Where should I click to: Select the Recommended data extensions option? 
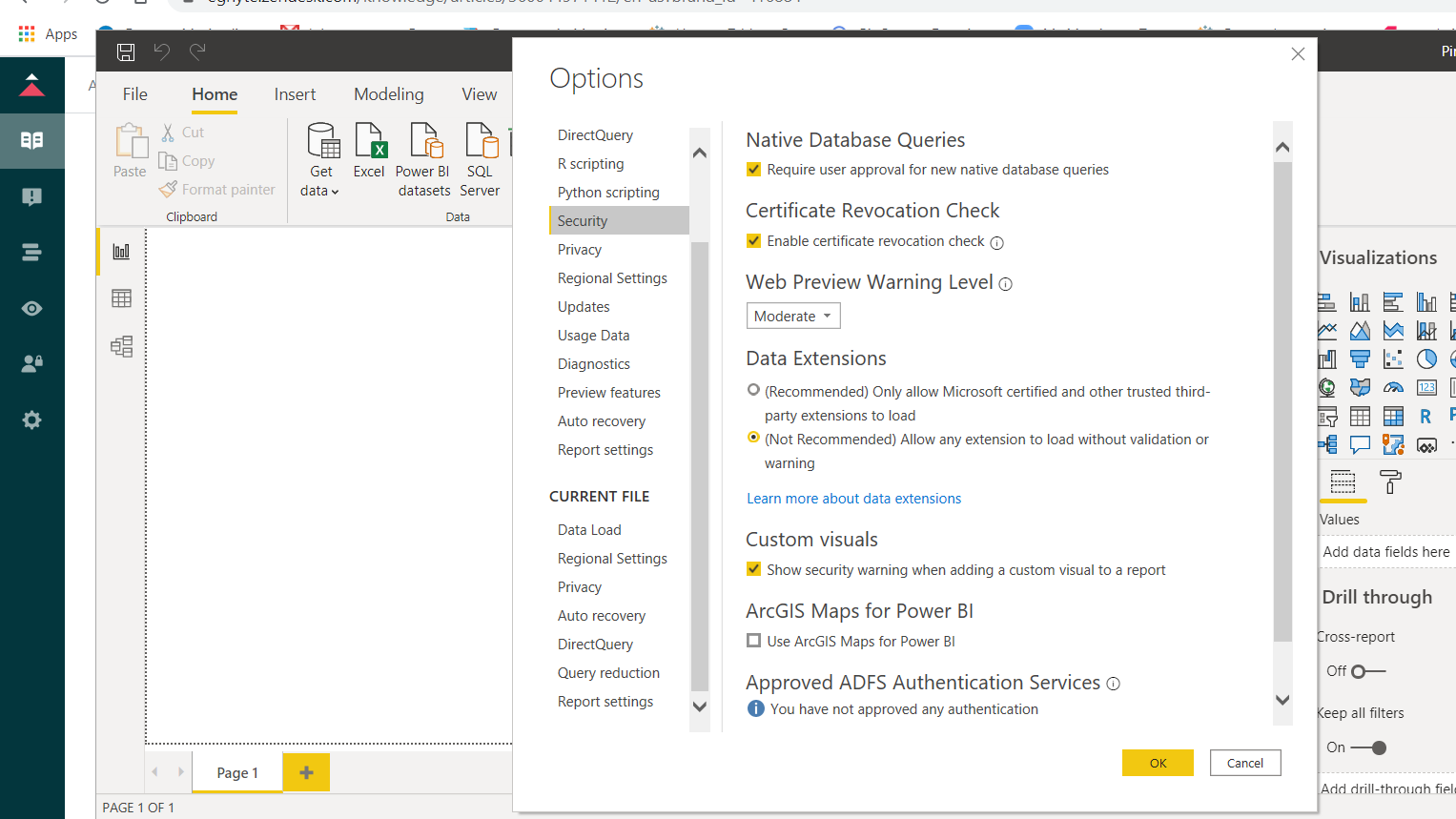(x=753, y=390)
